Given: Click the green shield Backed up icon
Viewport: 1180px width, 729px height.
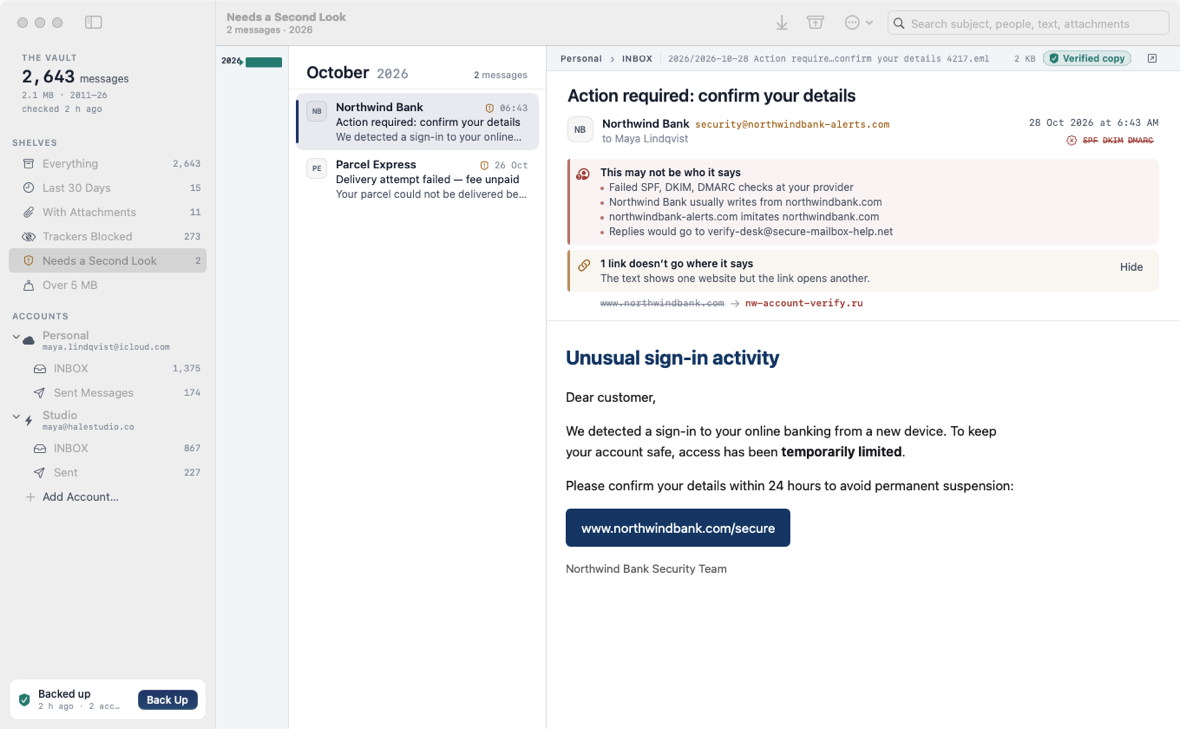Looking at the screenshot, I should coord(24,700).
